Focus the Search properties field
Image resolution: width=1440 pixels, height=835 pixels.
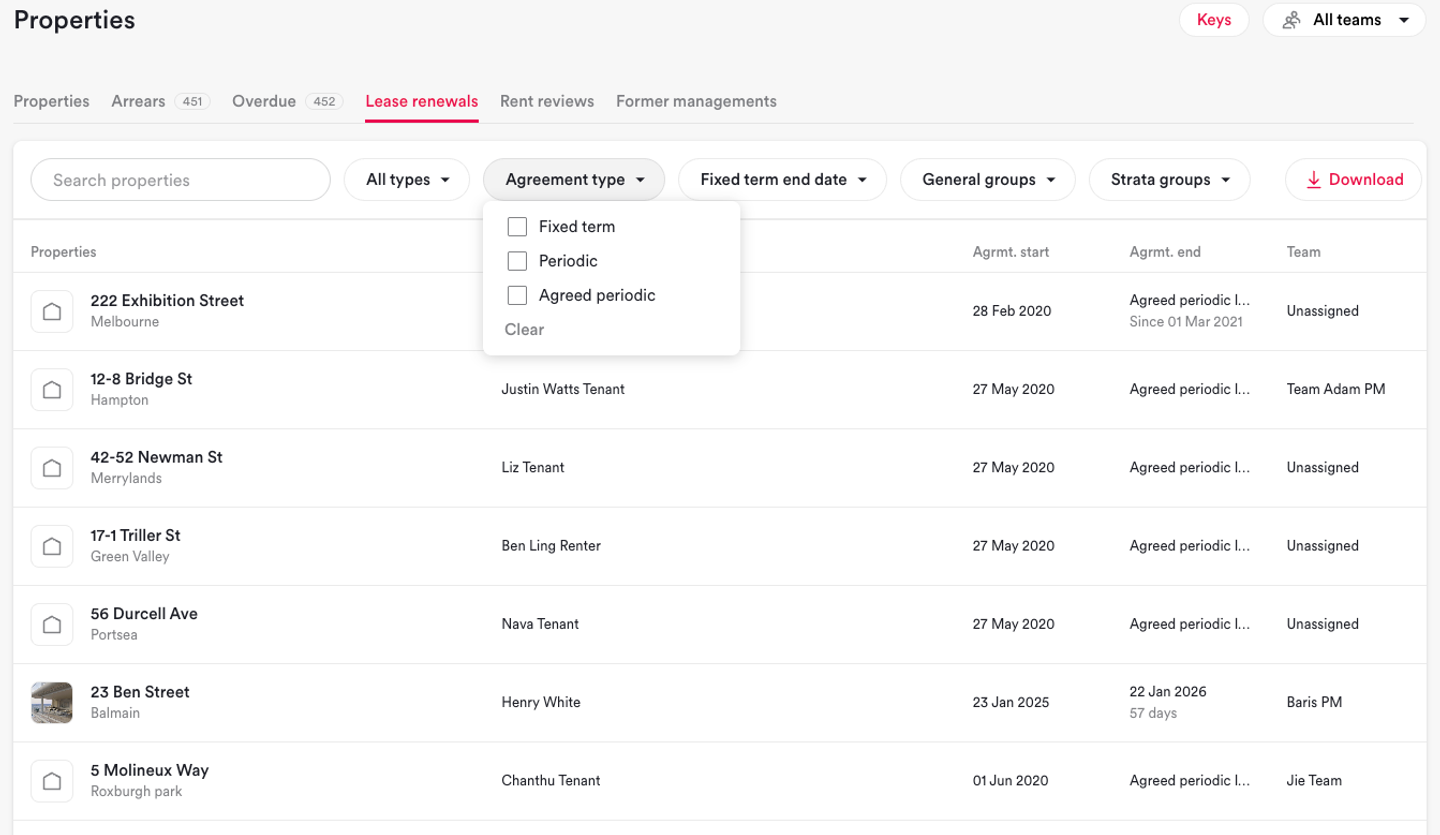click(x=181, y=180)
